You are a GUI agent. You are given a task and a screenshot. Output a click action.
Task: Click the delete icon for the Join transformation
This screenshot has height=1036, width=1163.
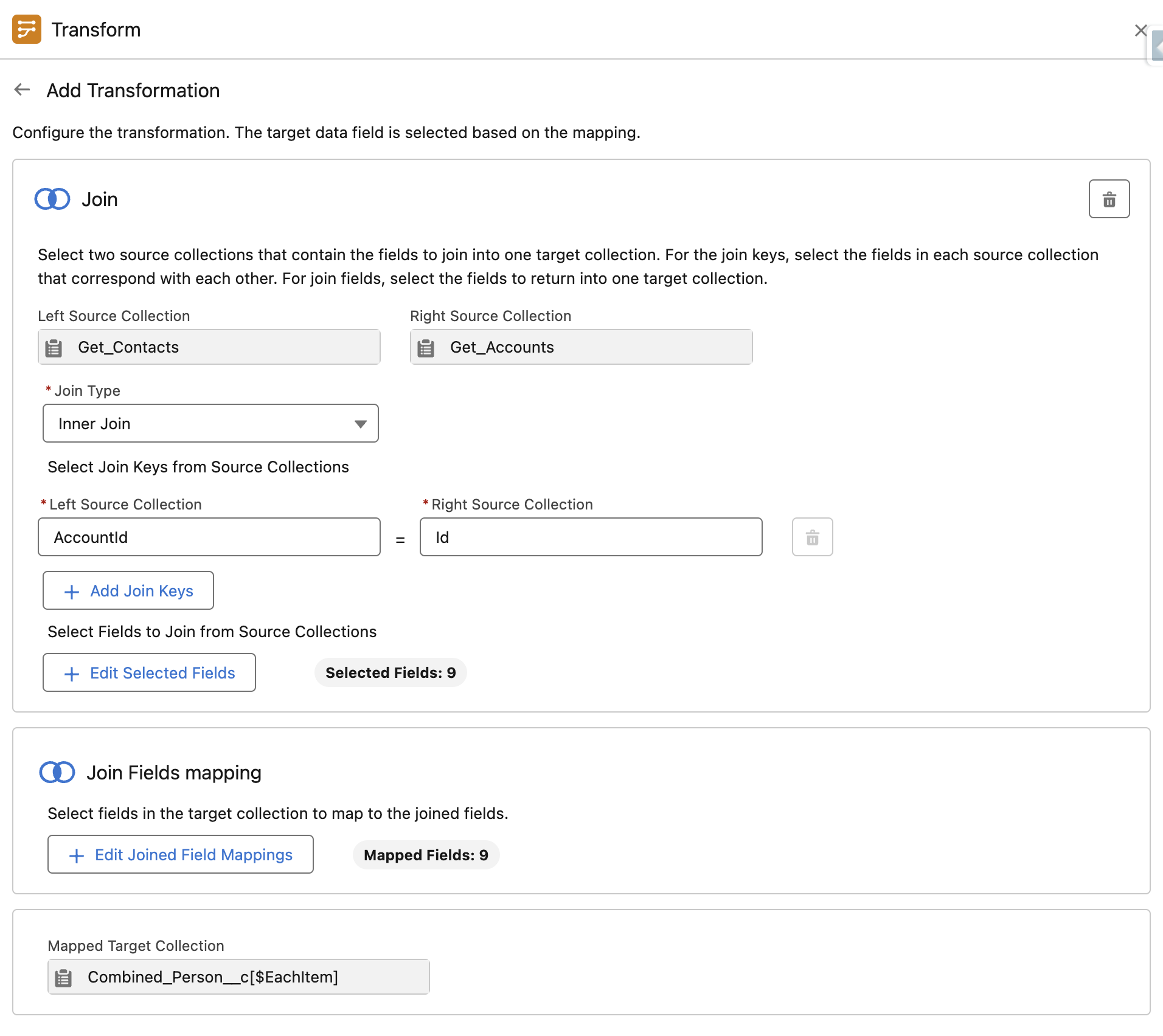click(x=1109, y=198)
